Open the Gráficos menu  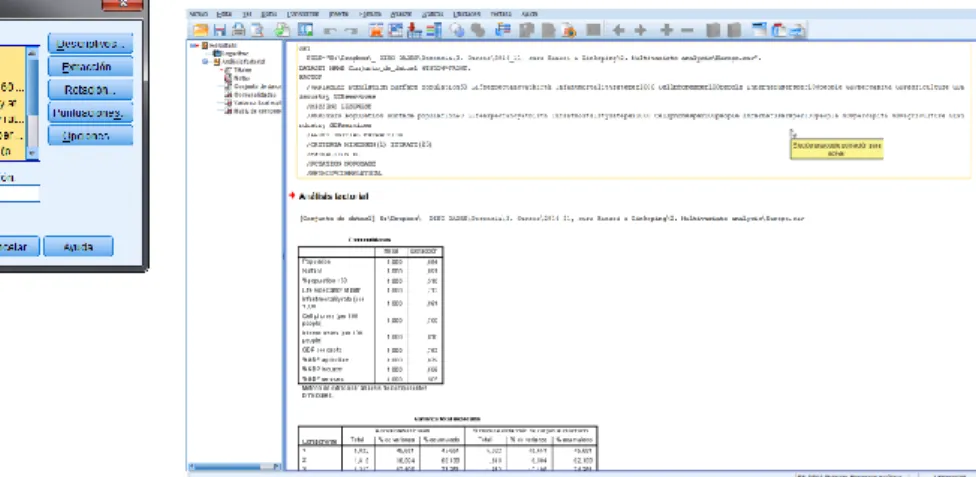432,14
